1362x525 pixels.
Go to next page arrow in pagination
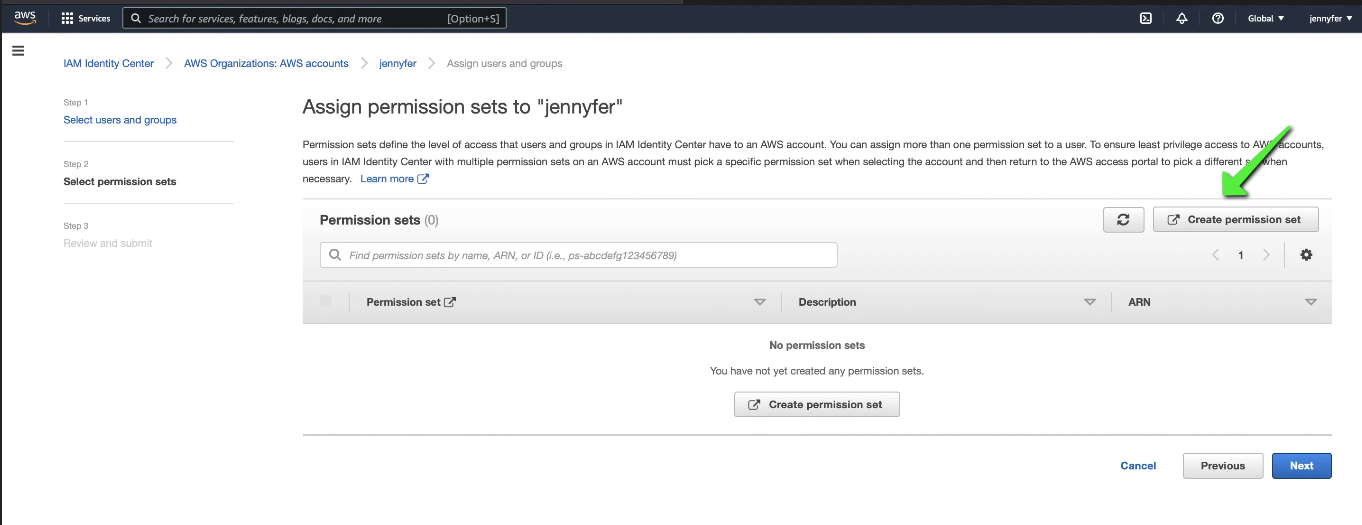pyautogui.click(x=1266, y=255)
